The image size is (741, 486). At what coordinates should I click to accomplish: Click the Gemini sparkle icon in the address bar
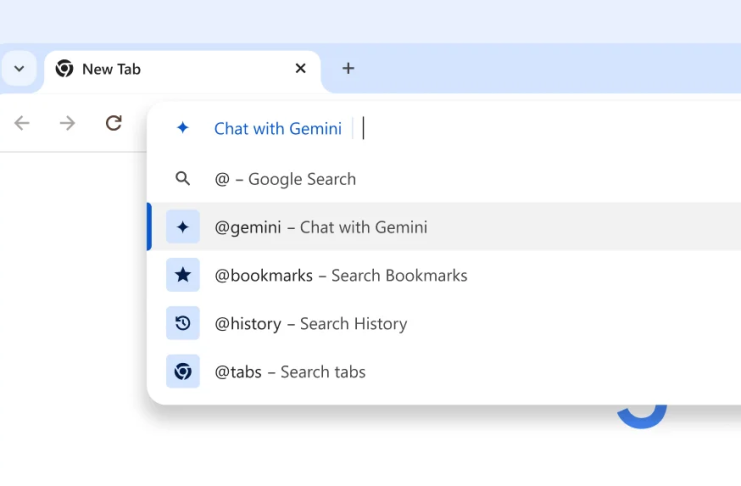coord(182,128)
